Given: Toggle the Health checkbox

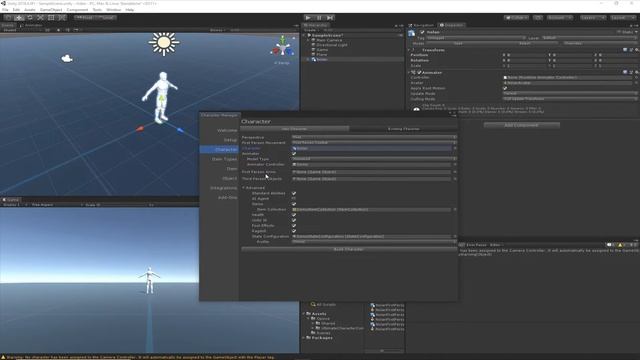Looking at the screenshot, I should coord(294,215).
